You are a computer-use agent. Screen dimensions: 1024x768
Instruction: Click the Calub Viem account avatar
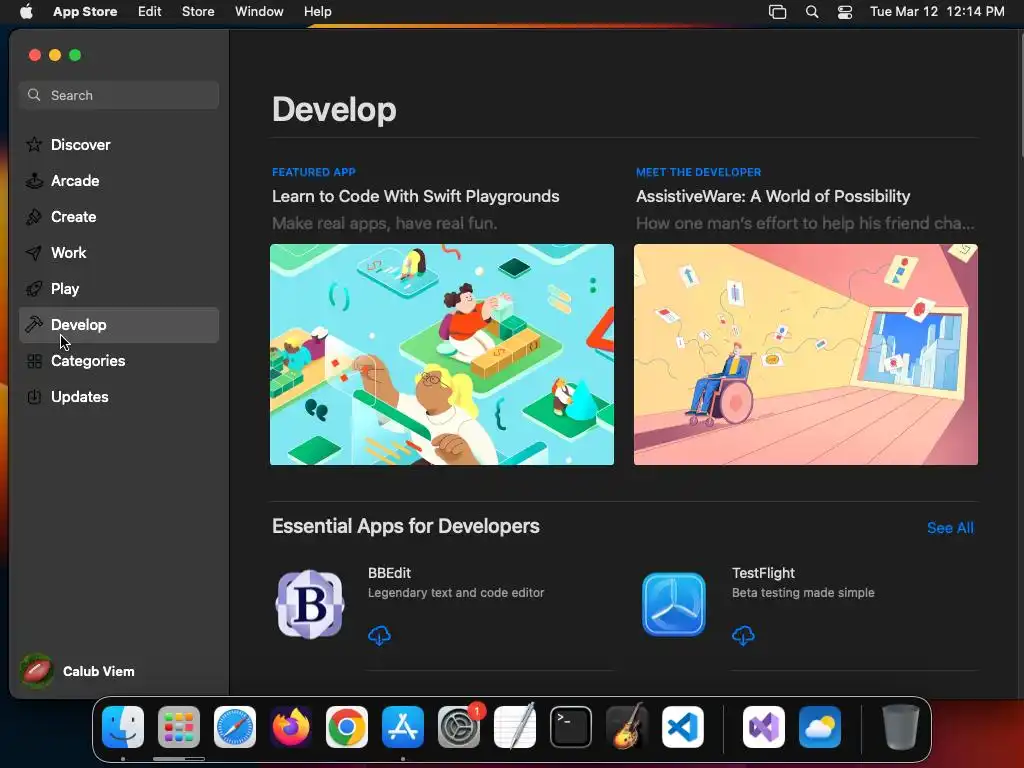coord(37,671)
